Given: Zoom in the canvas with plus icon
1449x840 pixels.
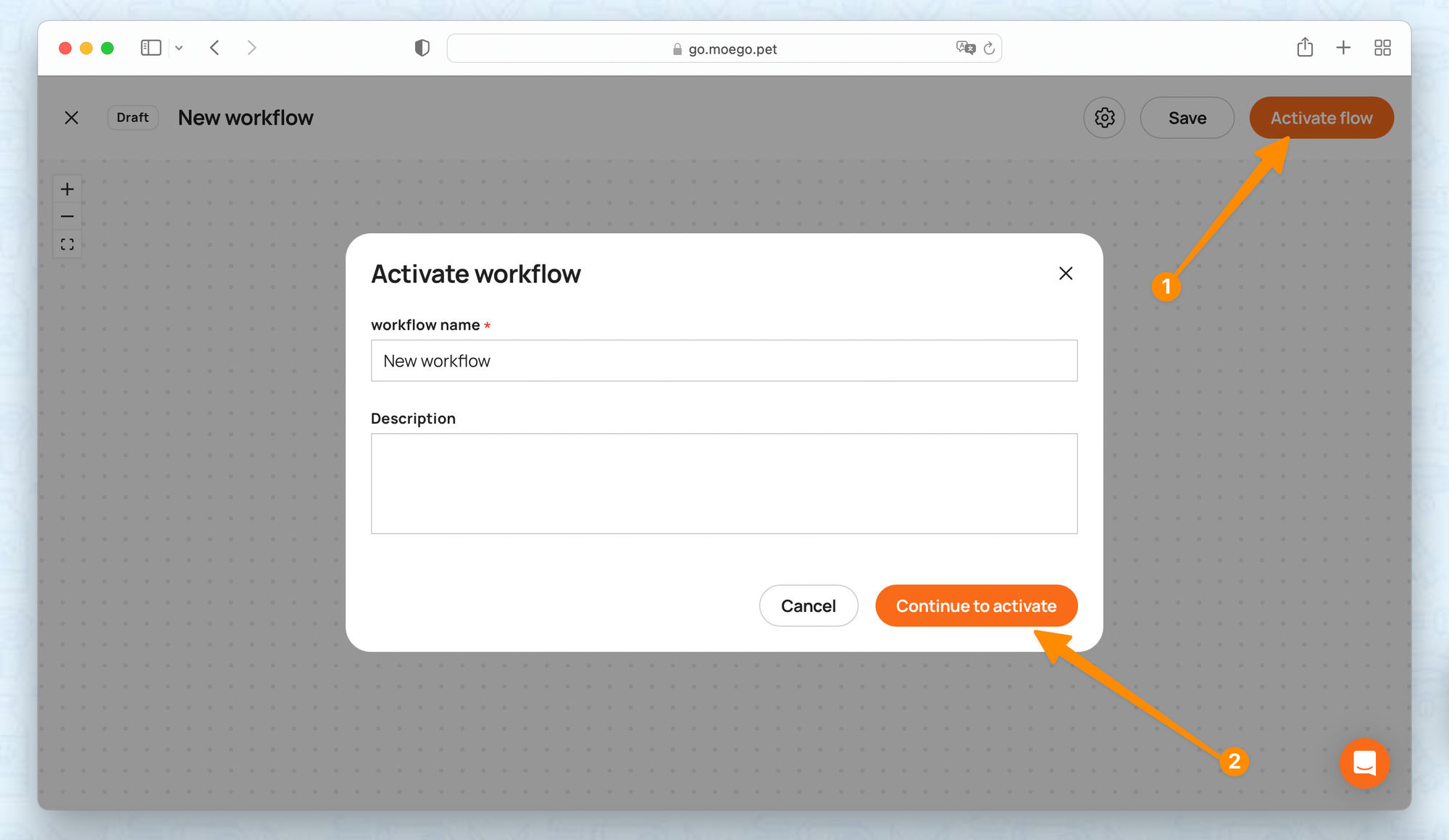Looking at the screenshot, I should 67,189.
